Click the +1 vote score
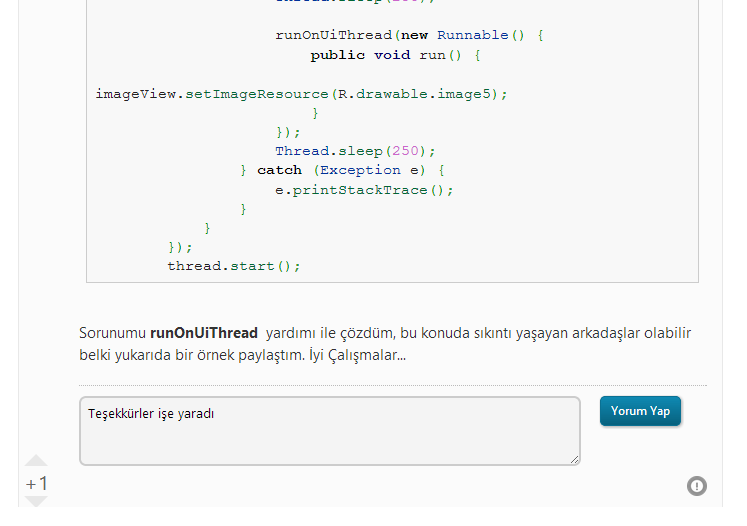 click(37, 484)
